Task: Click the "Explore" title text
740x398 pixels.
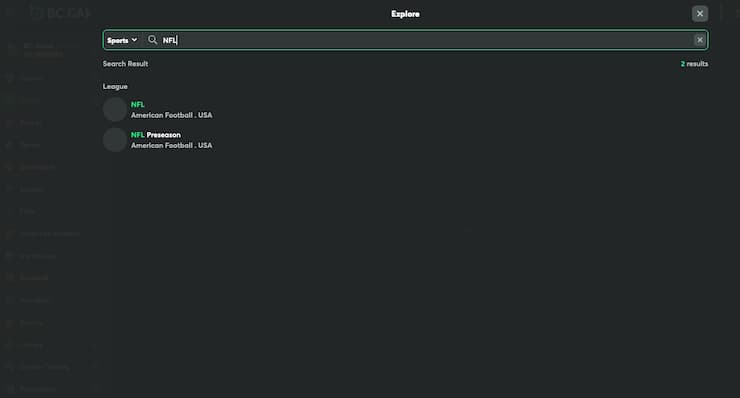Action: point(405,14)
